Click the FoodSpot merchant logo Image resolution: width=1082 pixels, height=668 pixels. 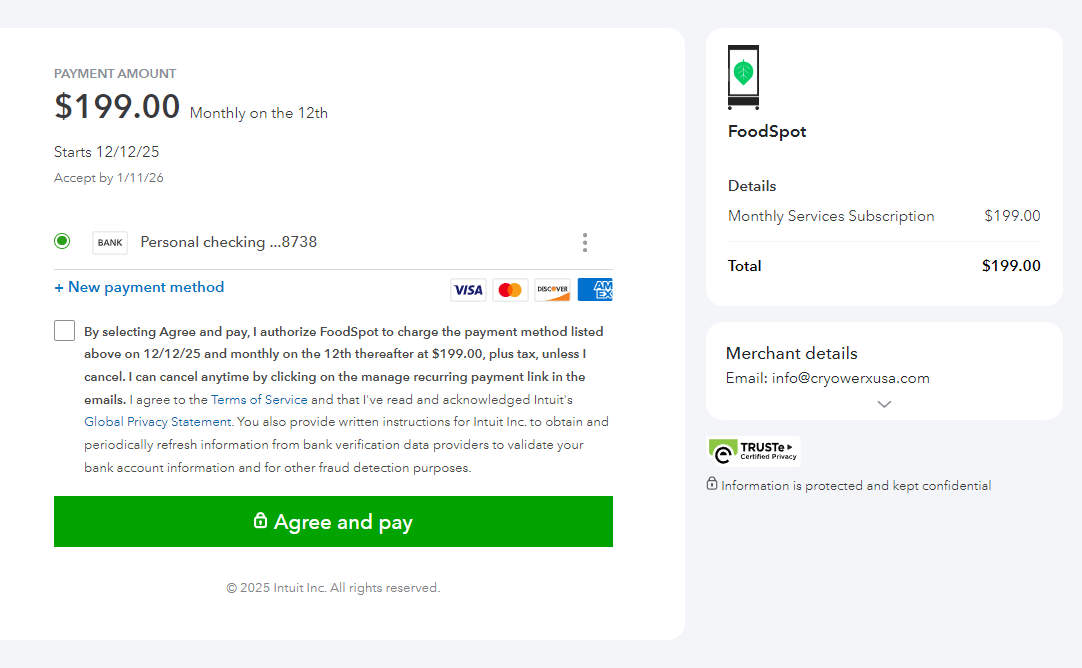coord(743,77)
